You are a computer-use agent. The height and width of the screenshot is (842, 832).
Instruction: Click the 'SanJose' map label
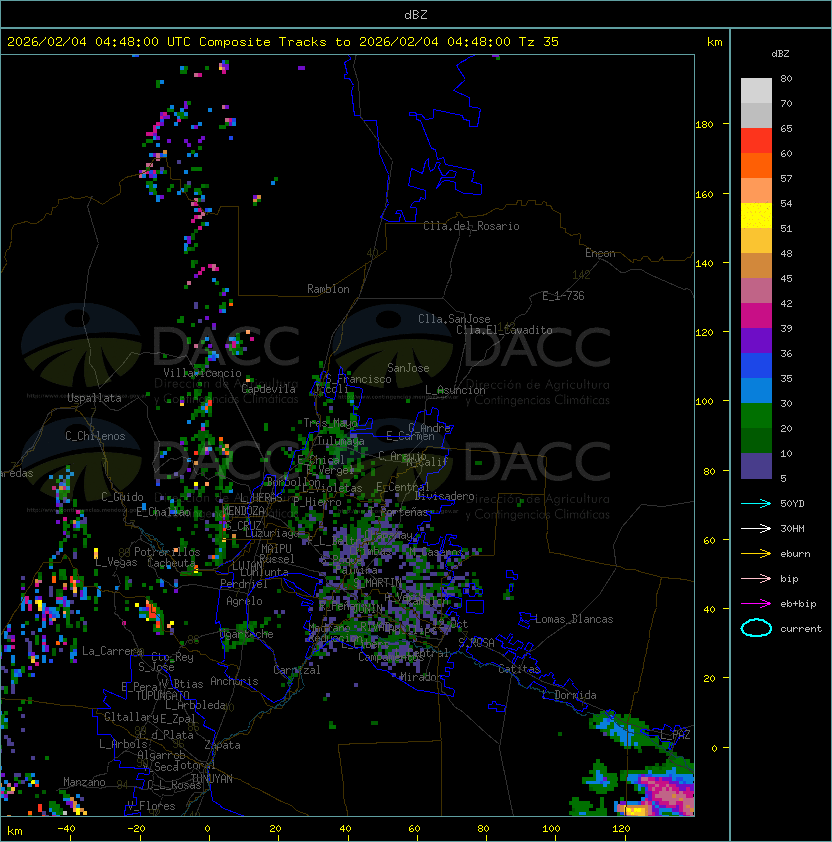(x=408, y=368)
